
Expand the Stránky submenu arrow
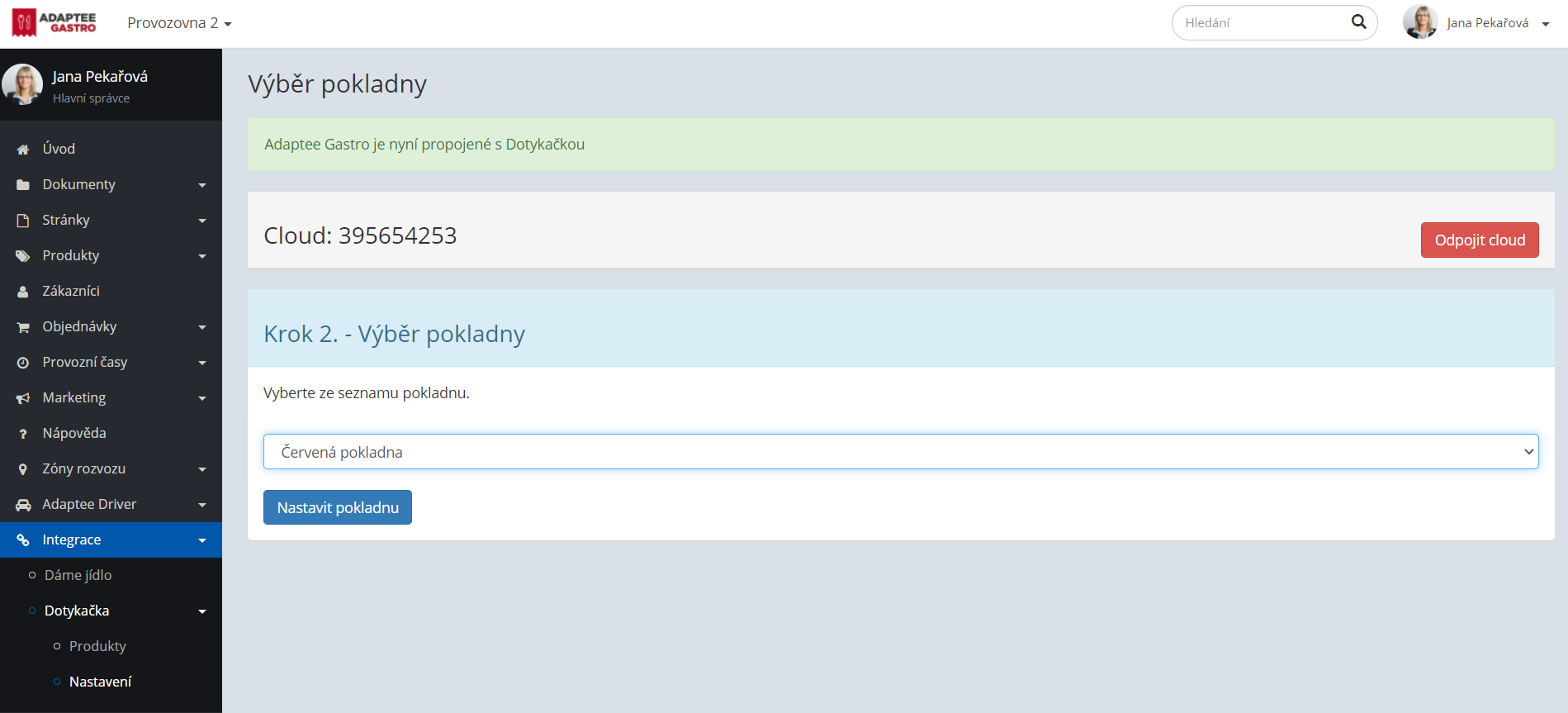[202, 221]
